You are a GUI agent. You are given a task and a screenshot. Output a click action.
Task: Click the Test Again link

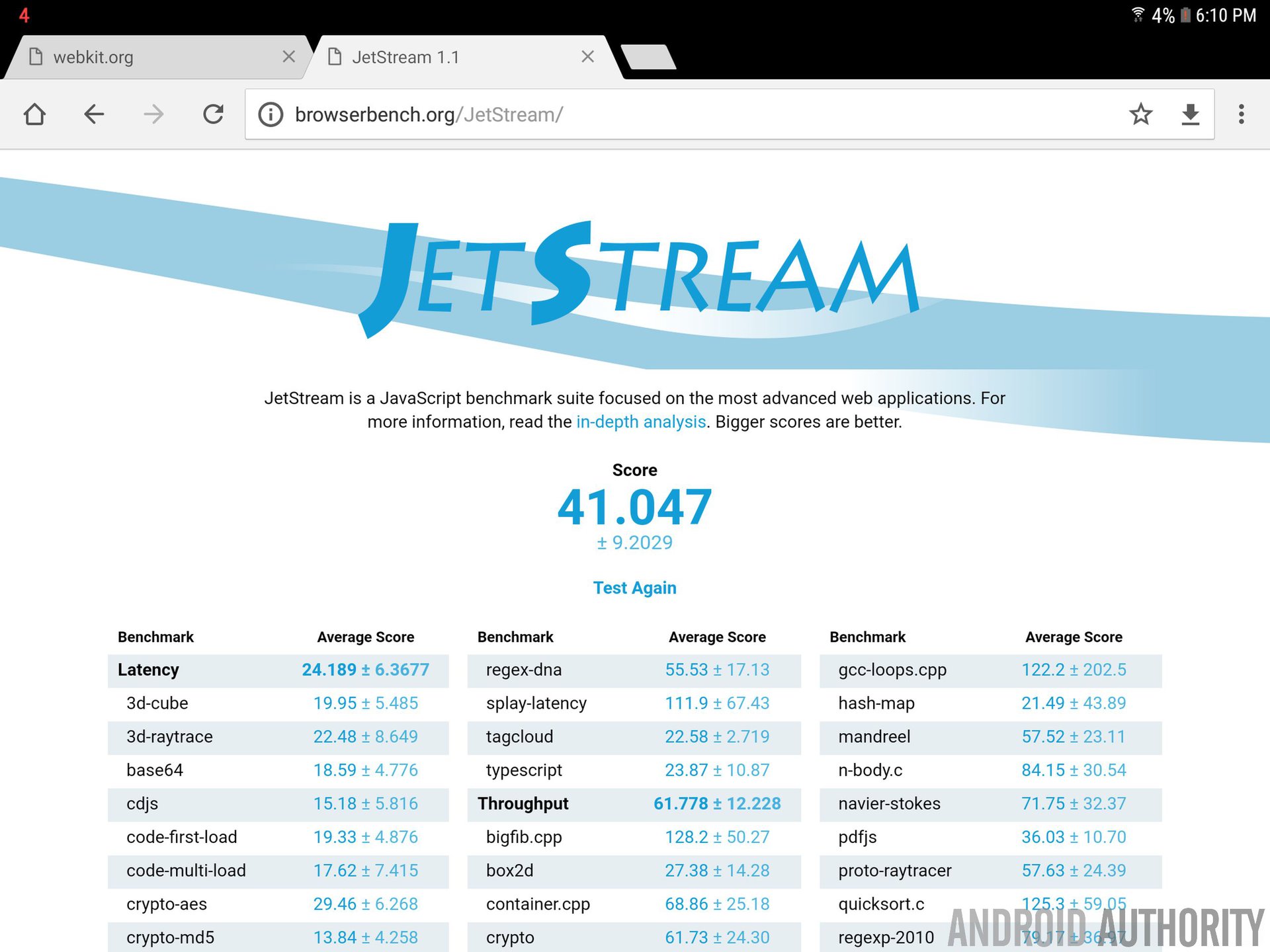point(634,588)
